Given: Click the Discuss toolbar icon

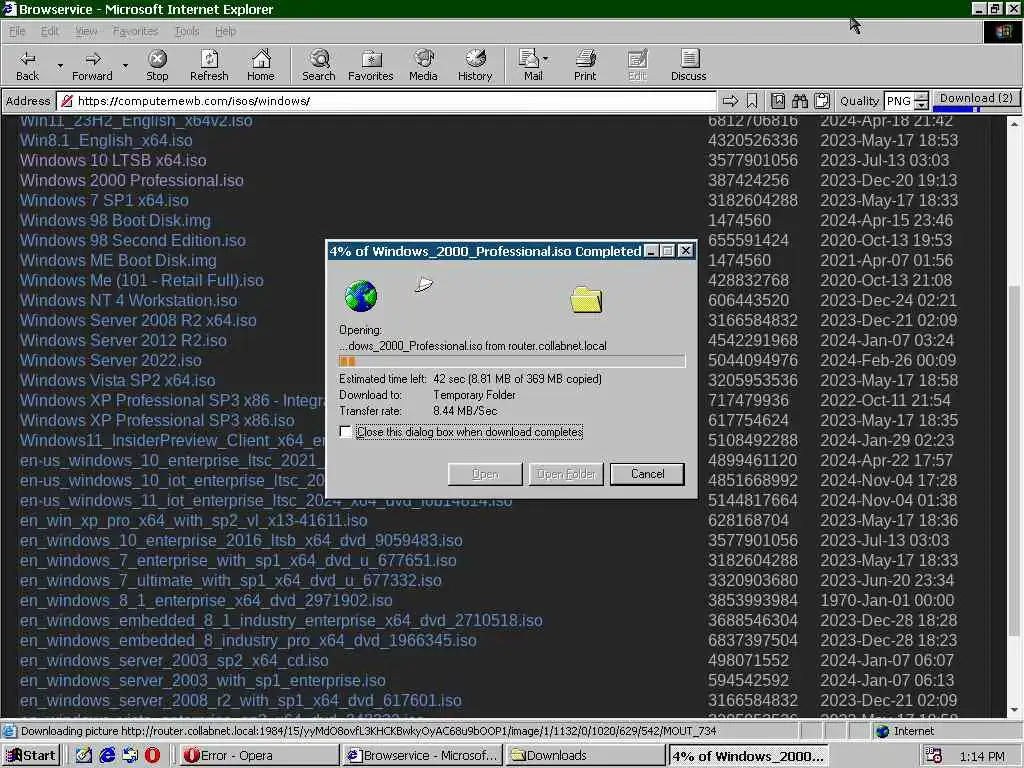Looking at the screenshot, I should (x=688, y=65).
